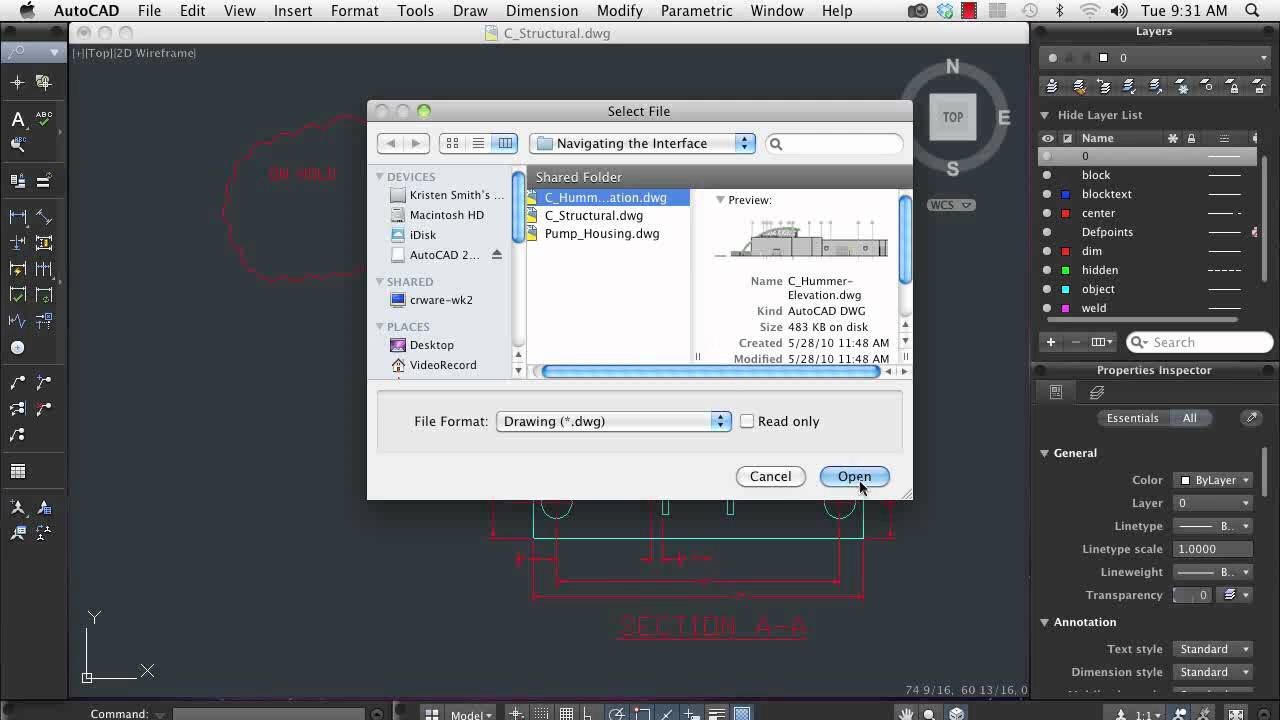Switch Select File dialog to list view
The height and width of the screenshot is (720, 1280).
click(x=478, y=143)
